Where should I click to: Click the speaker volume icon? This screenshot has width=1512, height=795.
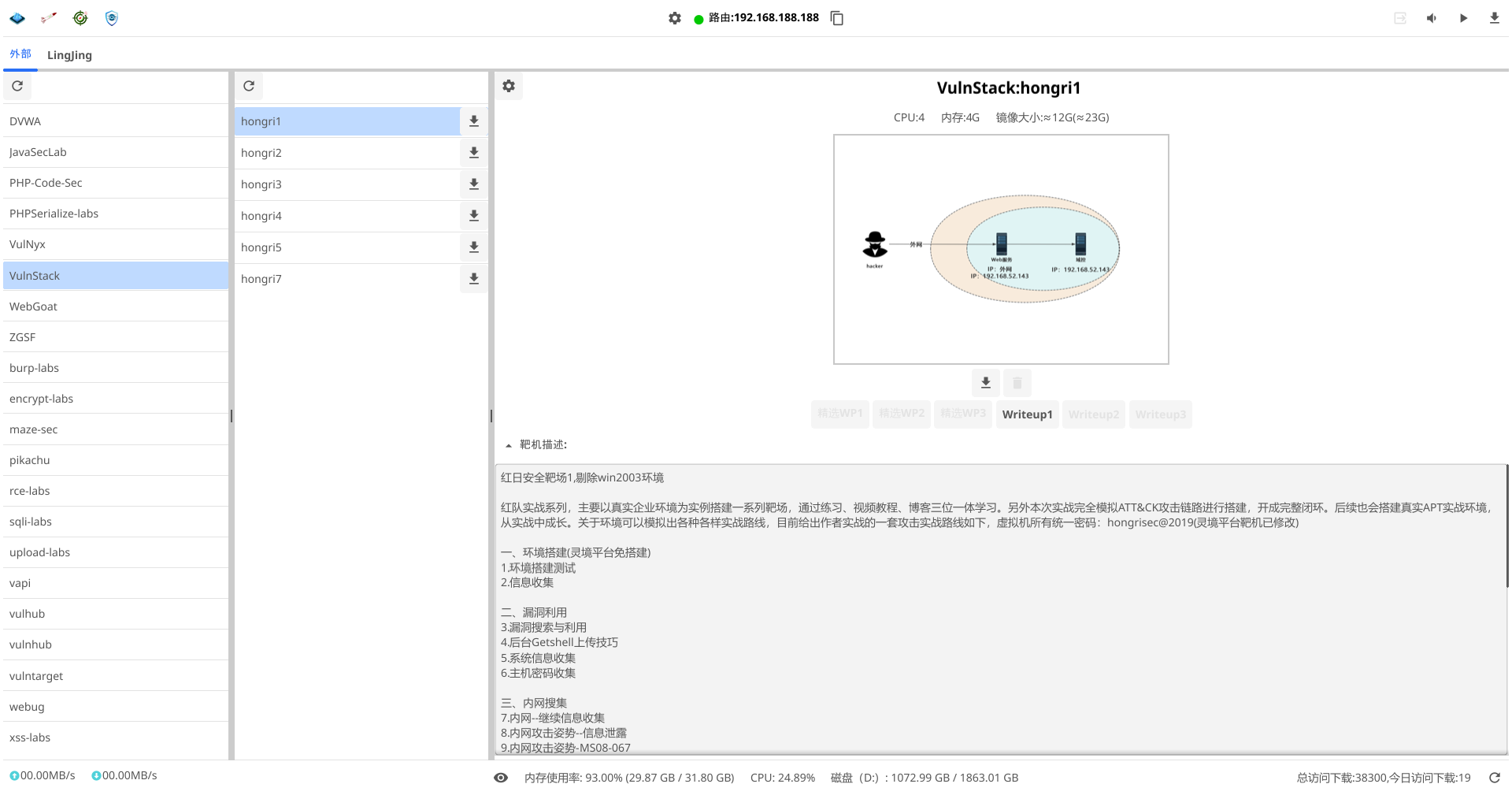pos(1432,18)
